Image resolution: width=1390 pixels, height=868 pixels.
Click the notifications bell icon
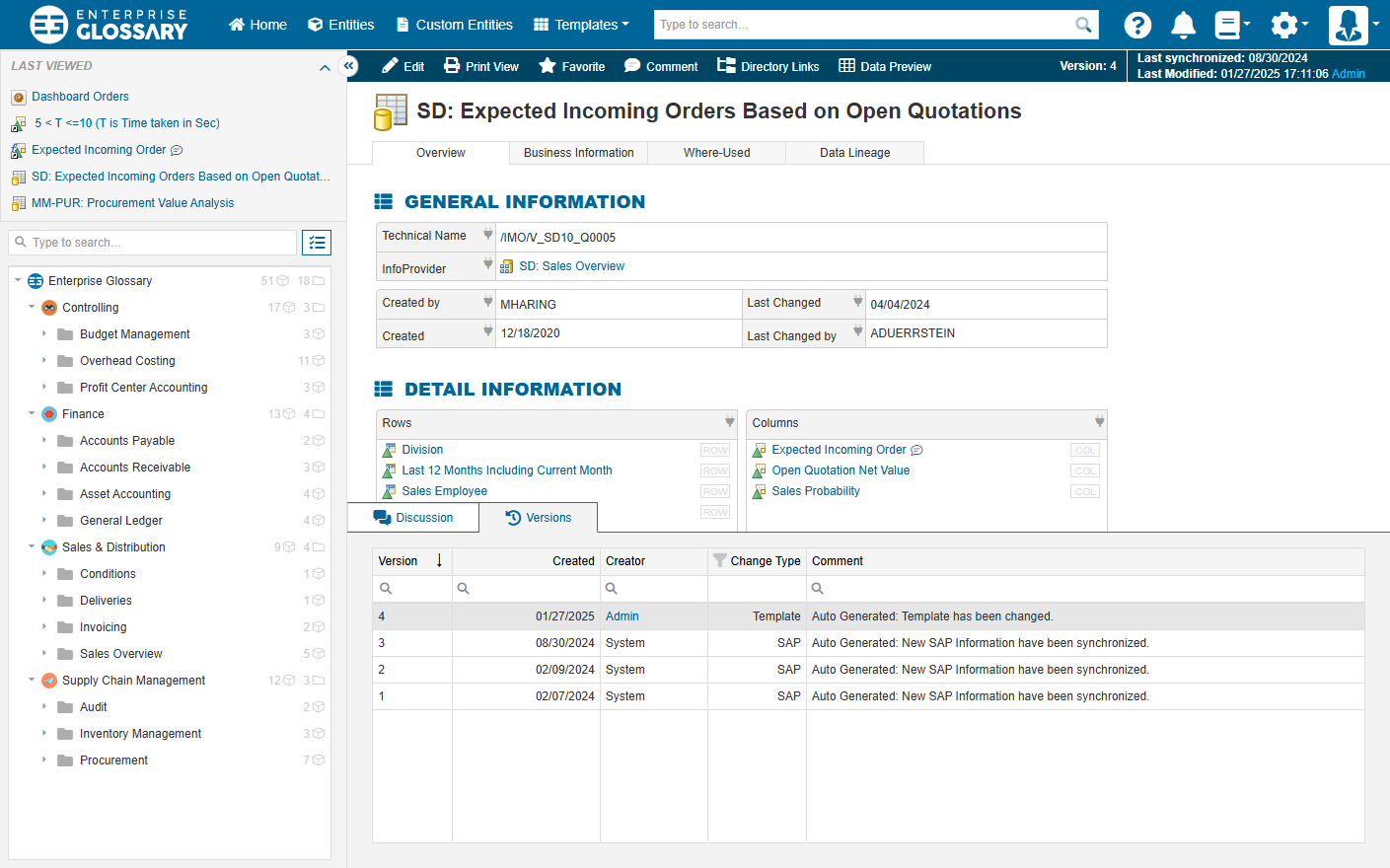click(x=1183, y=25)
